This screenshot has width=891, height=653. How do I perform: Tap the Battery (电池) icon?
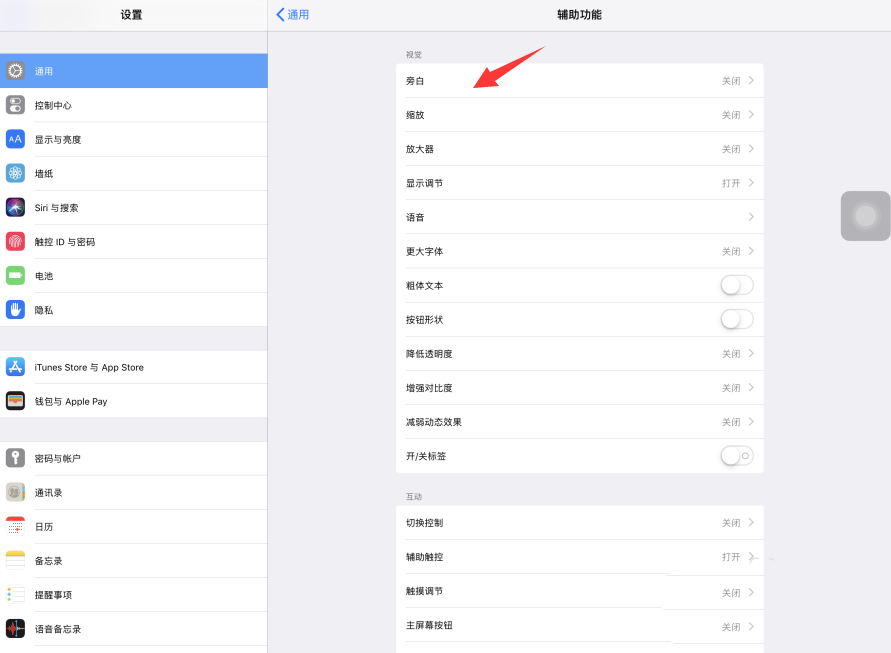(x=15, y=276)
